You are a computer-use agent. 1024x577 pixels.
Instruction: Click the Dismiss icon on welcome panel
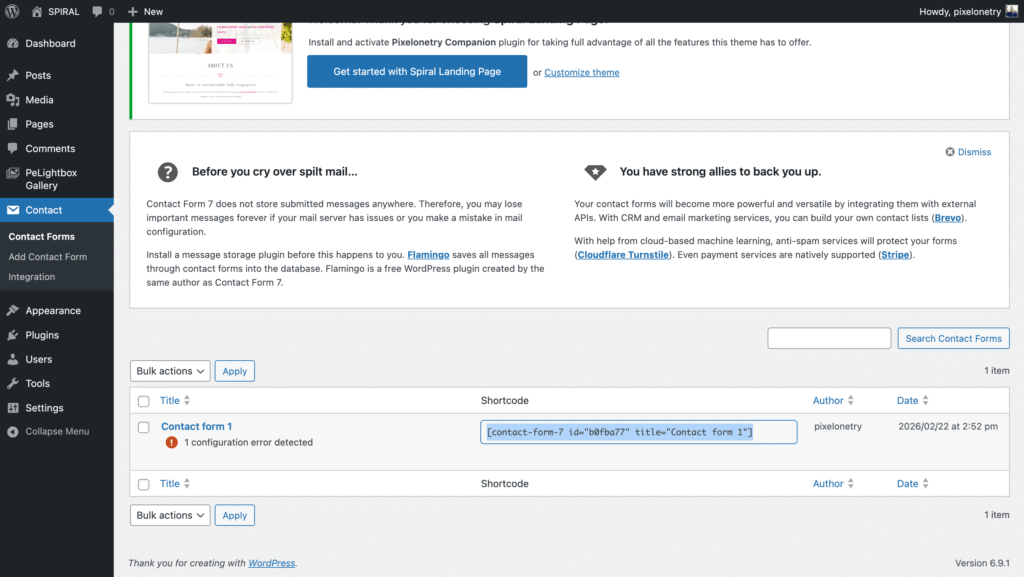pyautogui.click(x=950, y=152)
